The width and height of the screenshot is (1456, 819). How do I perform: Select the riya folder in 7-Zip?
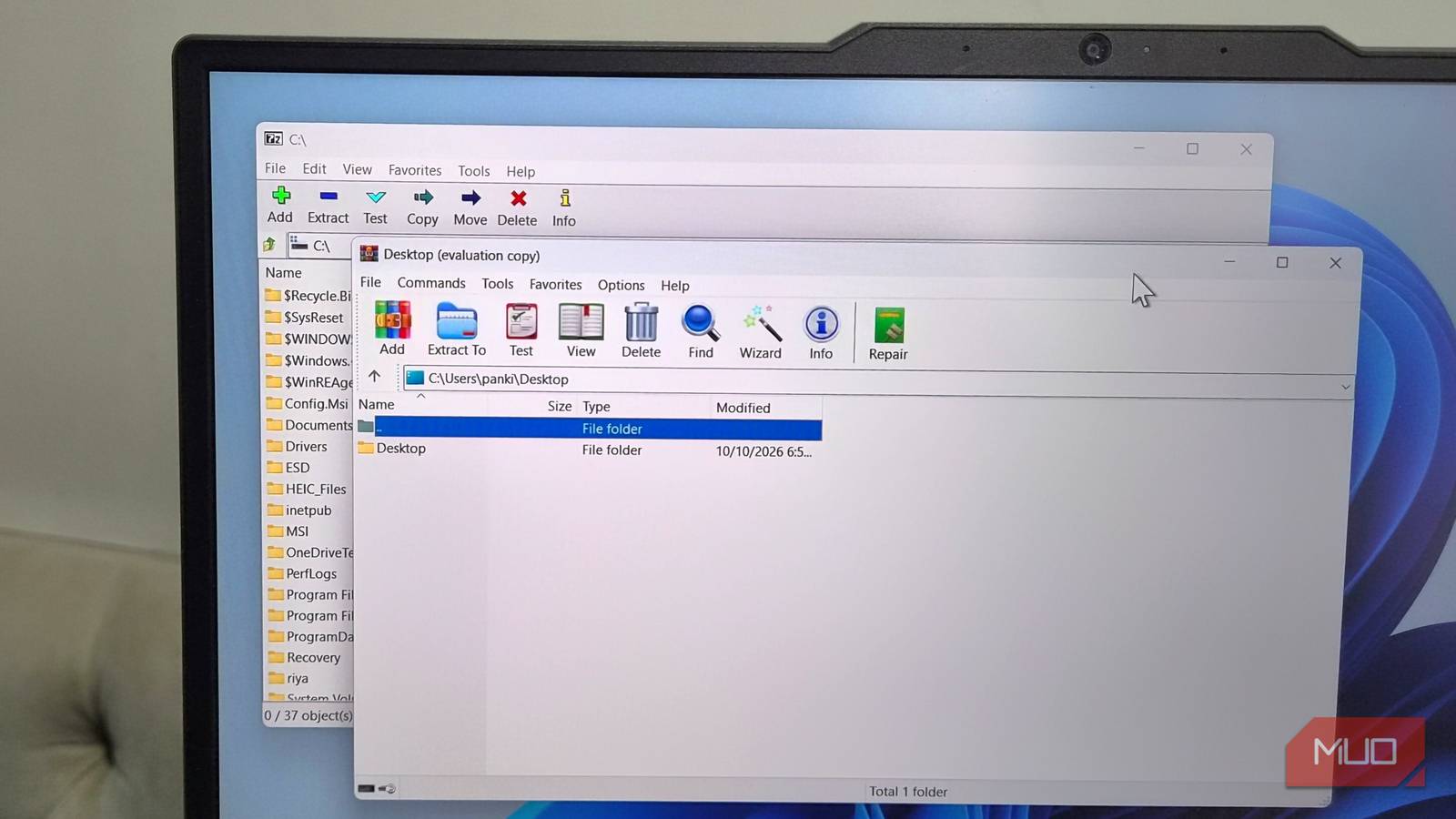pos(289,678)
